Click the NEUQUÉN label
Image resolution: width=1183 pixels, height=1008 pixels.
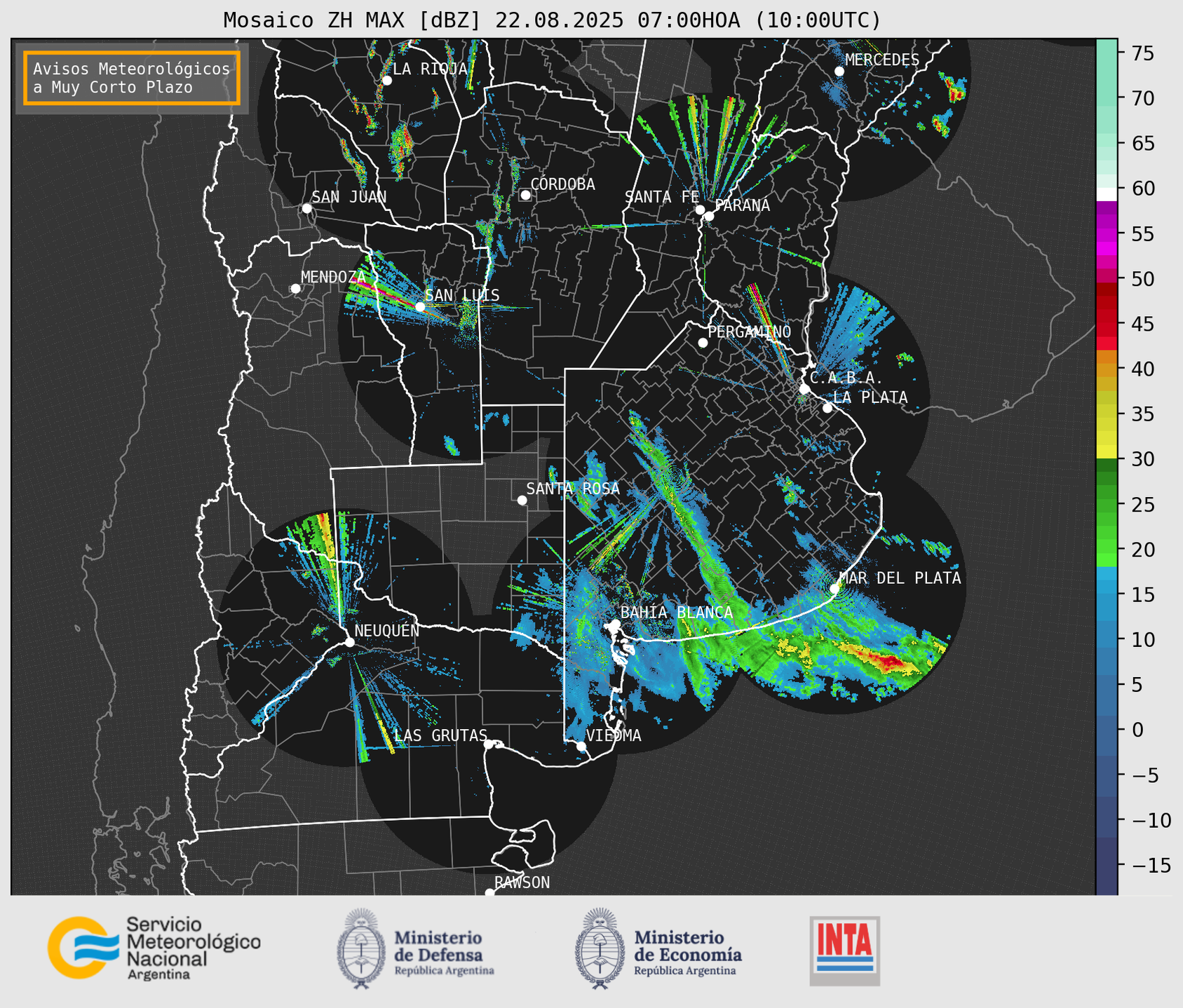(x=387, y=630)
